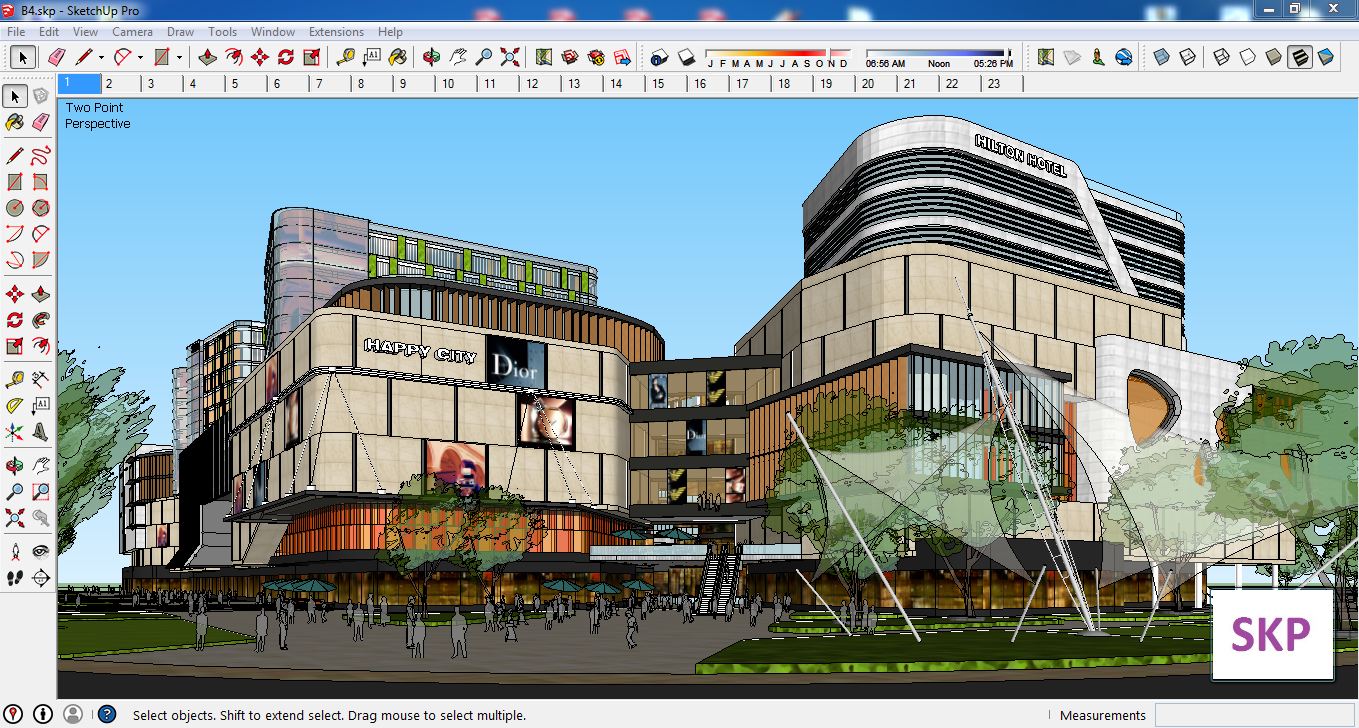Image resolution: width=1359 pixels, height=728 pixels.
Task: Select the Eraser tool in top toolbar
Action: 56,57
